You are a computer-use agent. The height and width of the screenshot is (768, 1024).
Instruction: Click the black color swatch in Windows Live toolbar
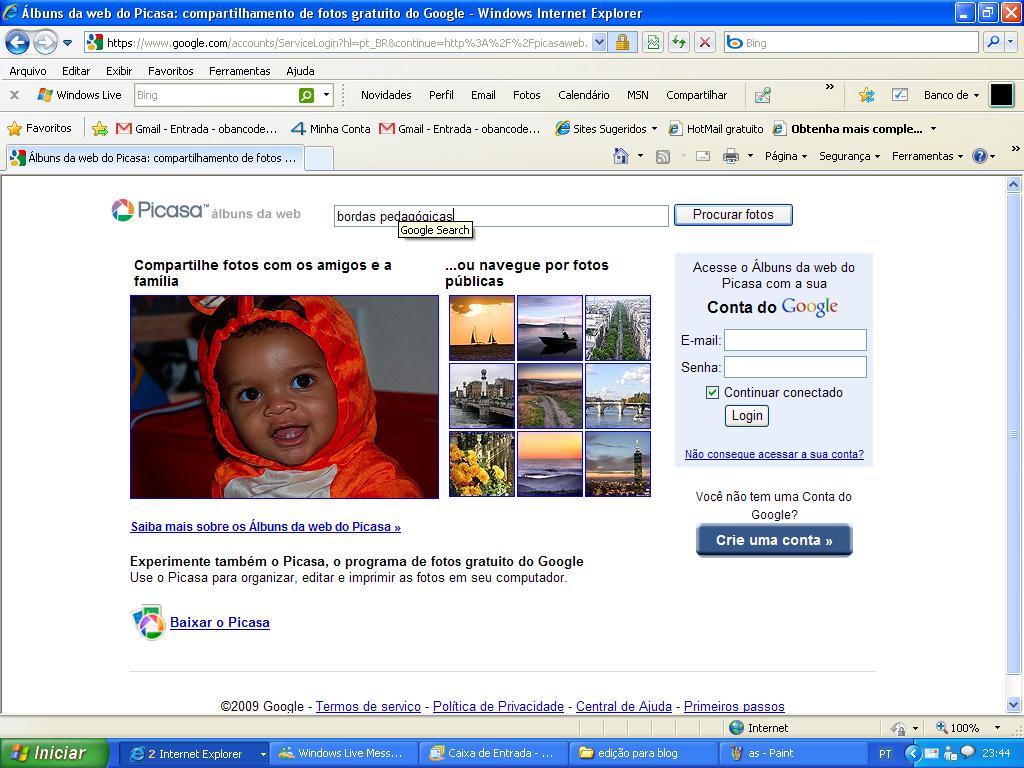[1001, 95]
